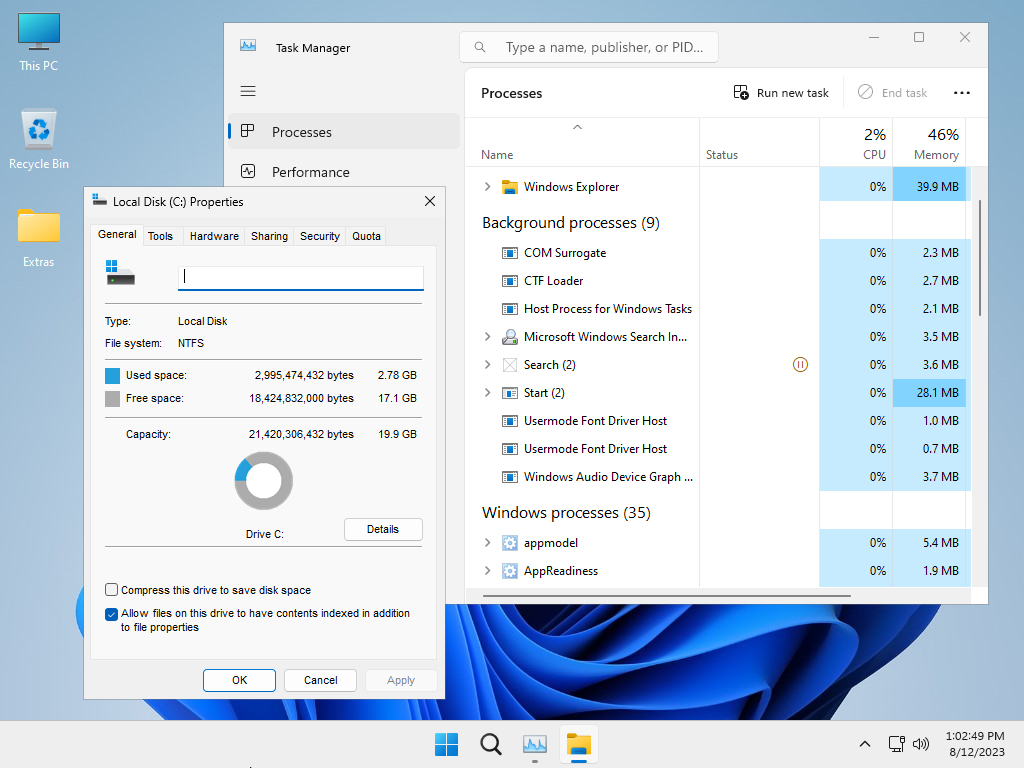Close the Local Disk Properties dialog
This screenshot has width=1024, height=768.
(x=430, y=201)
